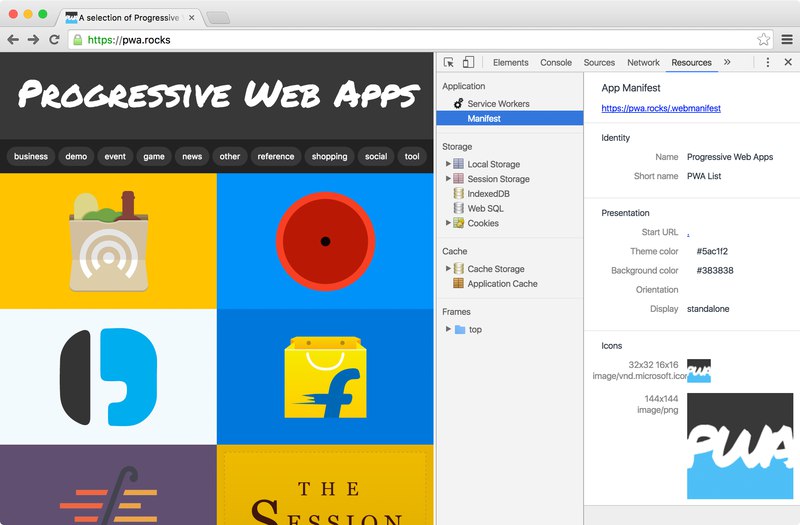Click the browser back arrow
The width and height of the screenshot is (800, 525).
point(13,40)
